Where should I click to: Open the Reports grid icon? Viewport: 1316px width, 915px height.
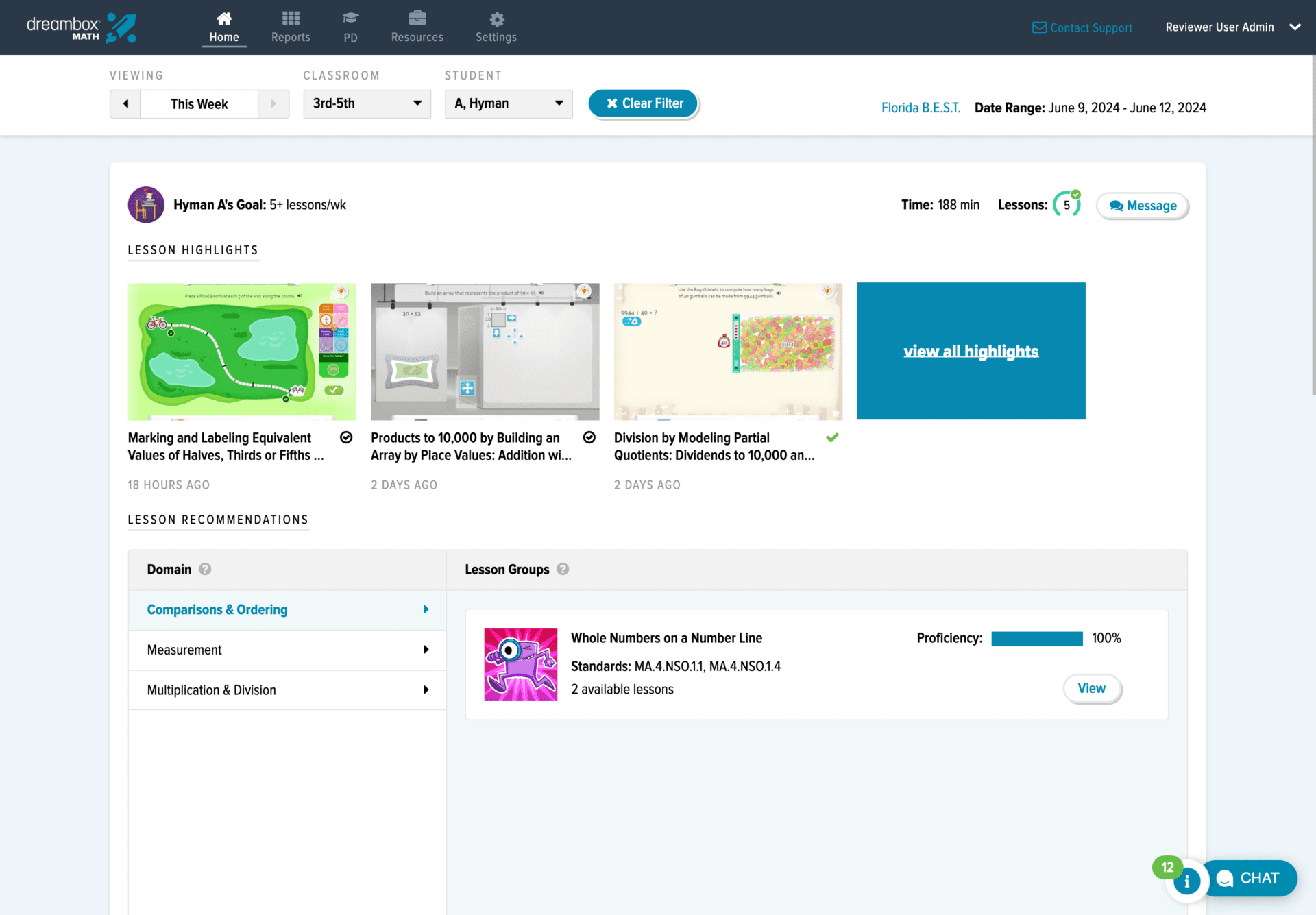291,19
